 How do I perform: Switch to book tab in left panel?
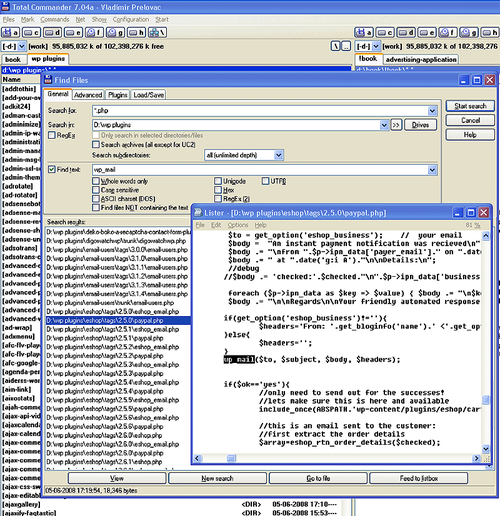tap(13, 60)
